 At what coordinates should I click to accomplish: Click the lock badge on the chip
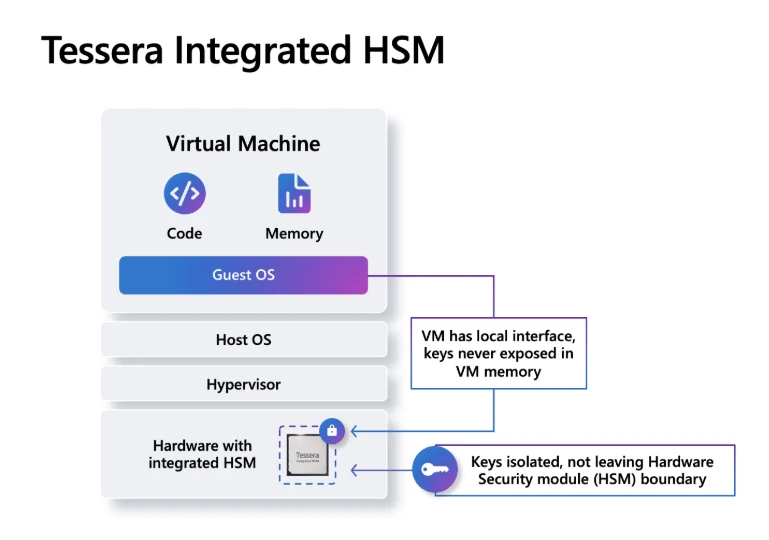pos(332,431)
